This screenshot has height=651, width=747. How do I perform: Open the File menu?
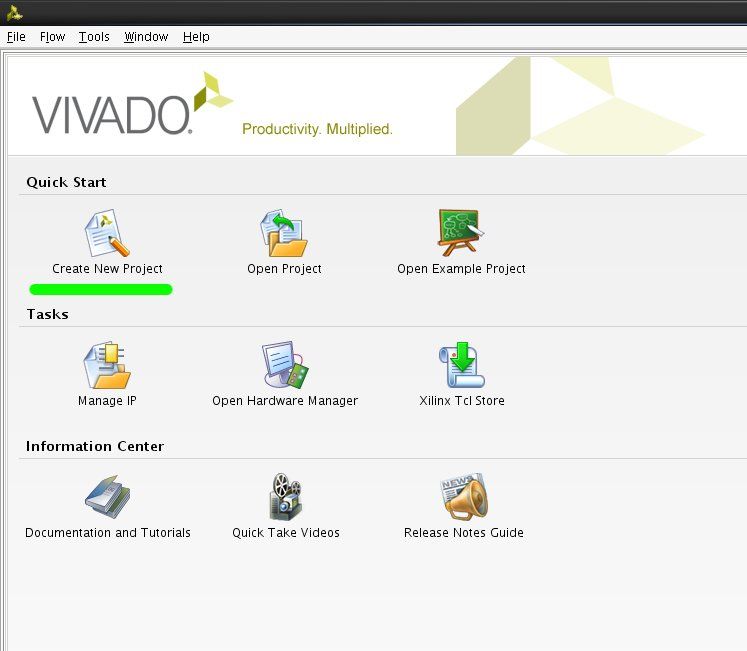[16, 37]
